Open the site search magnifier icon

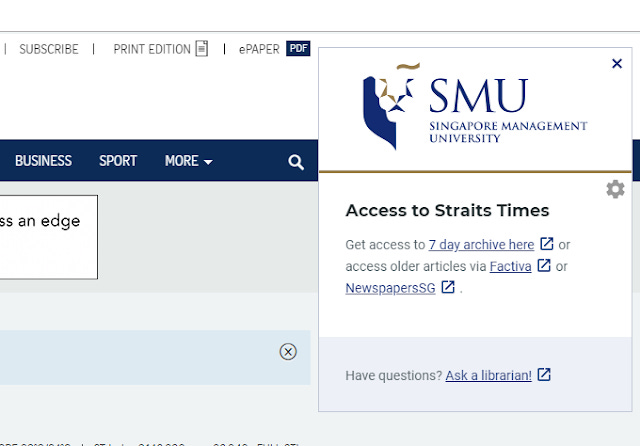pos(296,162)
